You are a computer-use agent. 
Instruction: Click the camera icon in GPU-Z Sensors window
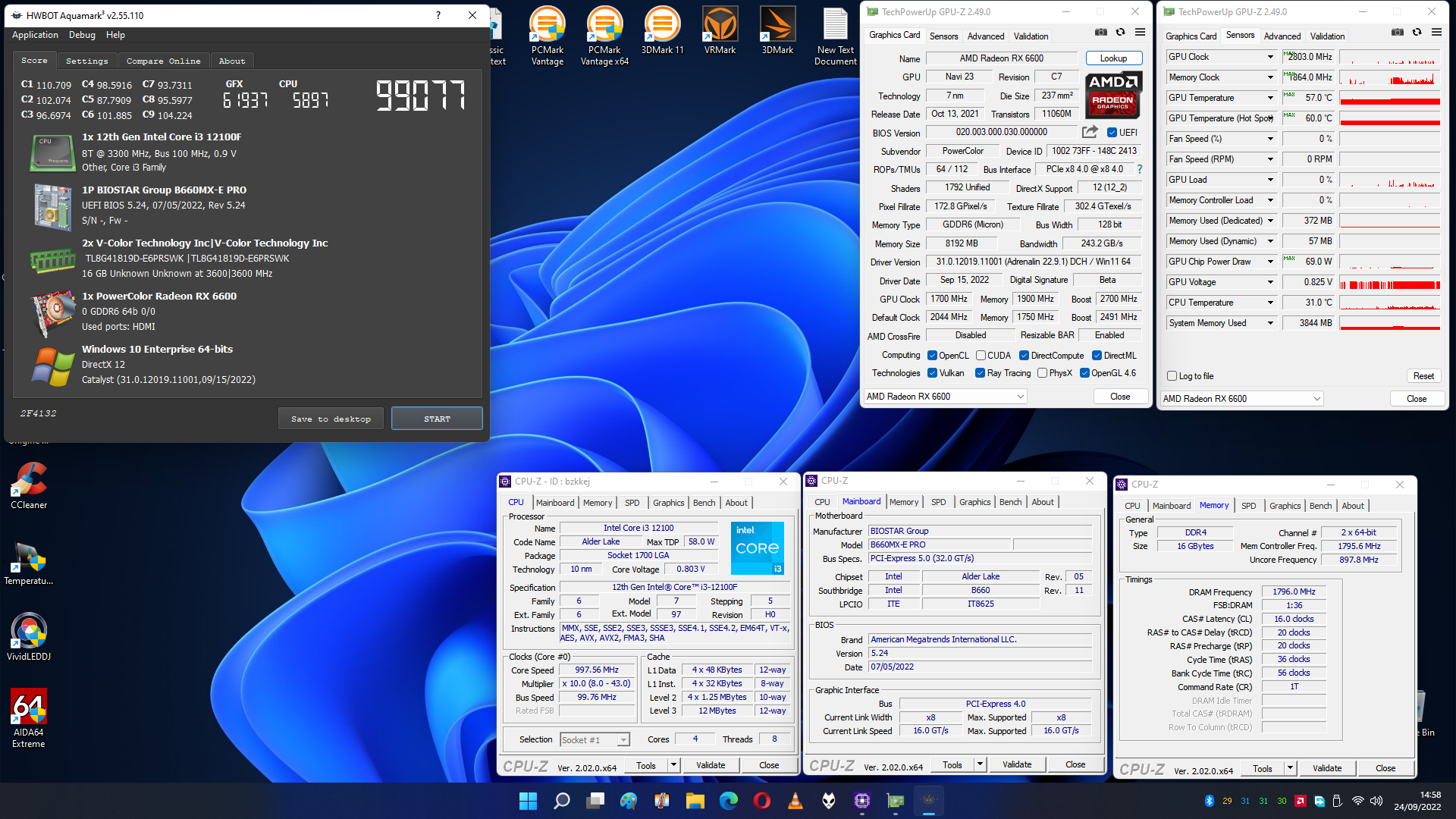1397,33
